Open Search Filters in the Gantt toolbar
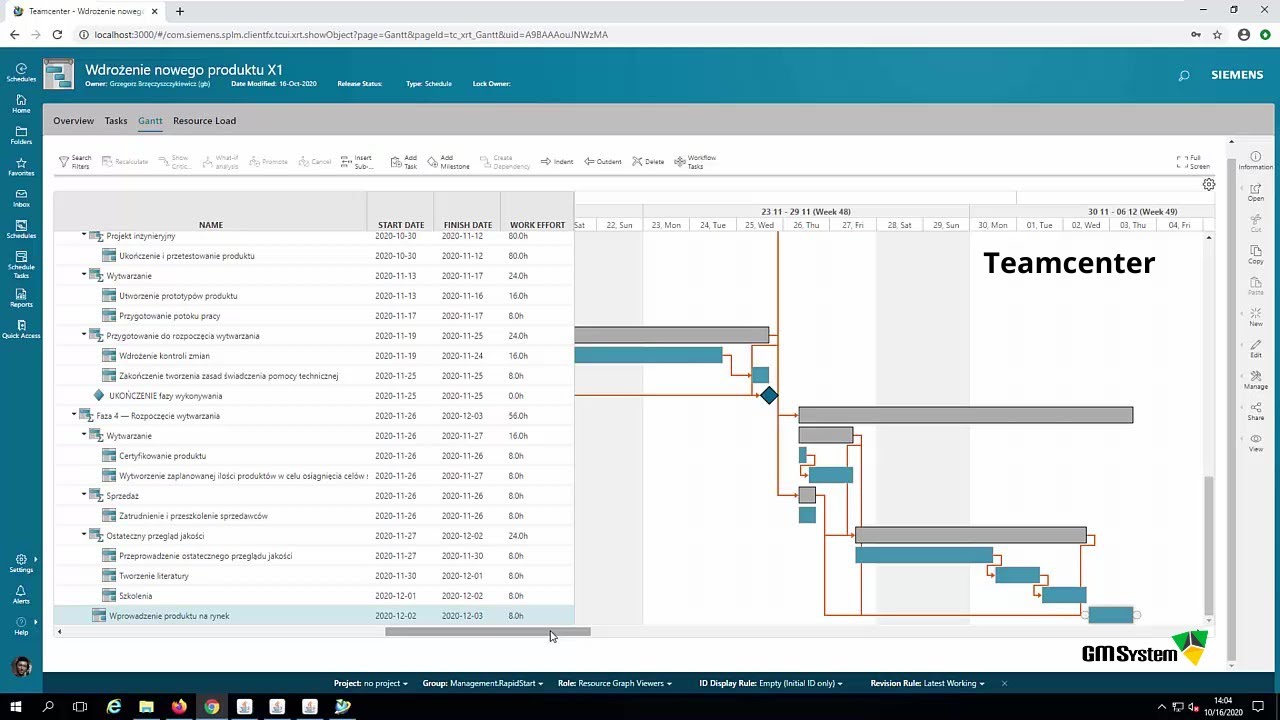This screenshot has height=720, width=1280. click(x=75, y=161)
